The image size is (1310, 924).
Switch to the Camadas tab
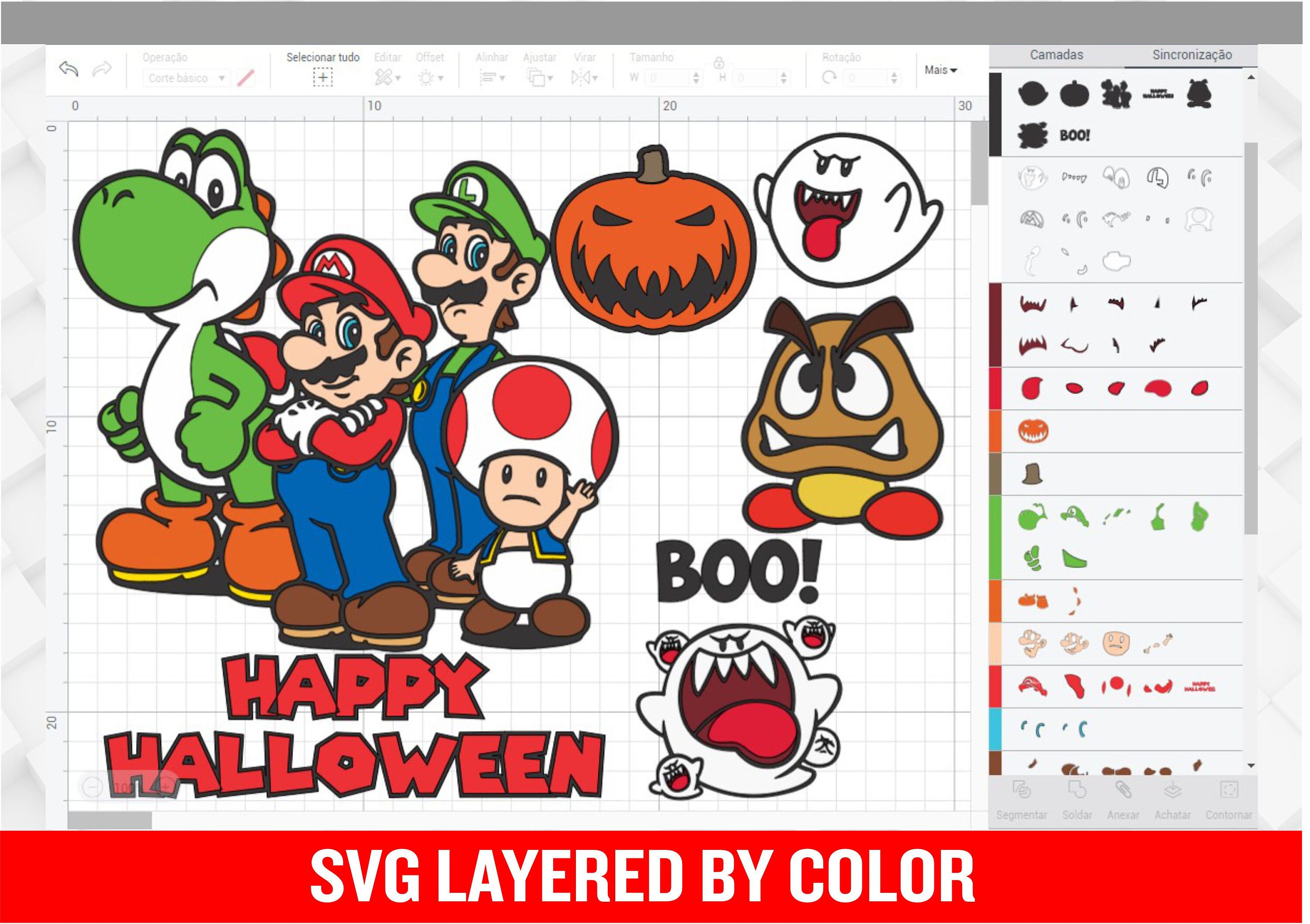click(x=1056, y=55)
